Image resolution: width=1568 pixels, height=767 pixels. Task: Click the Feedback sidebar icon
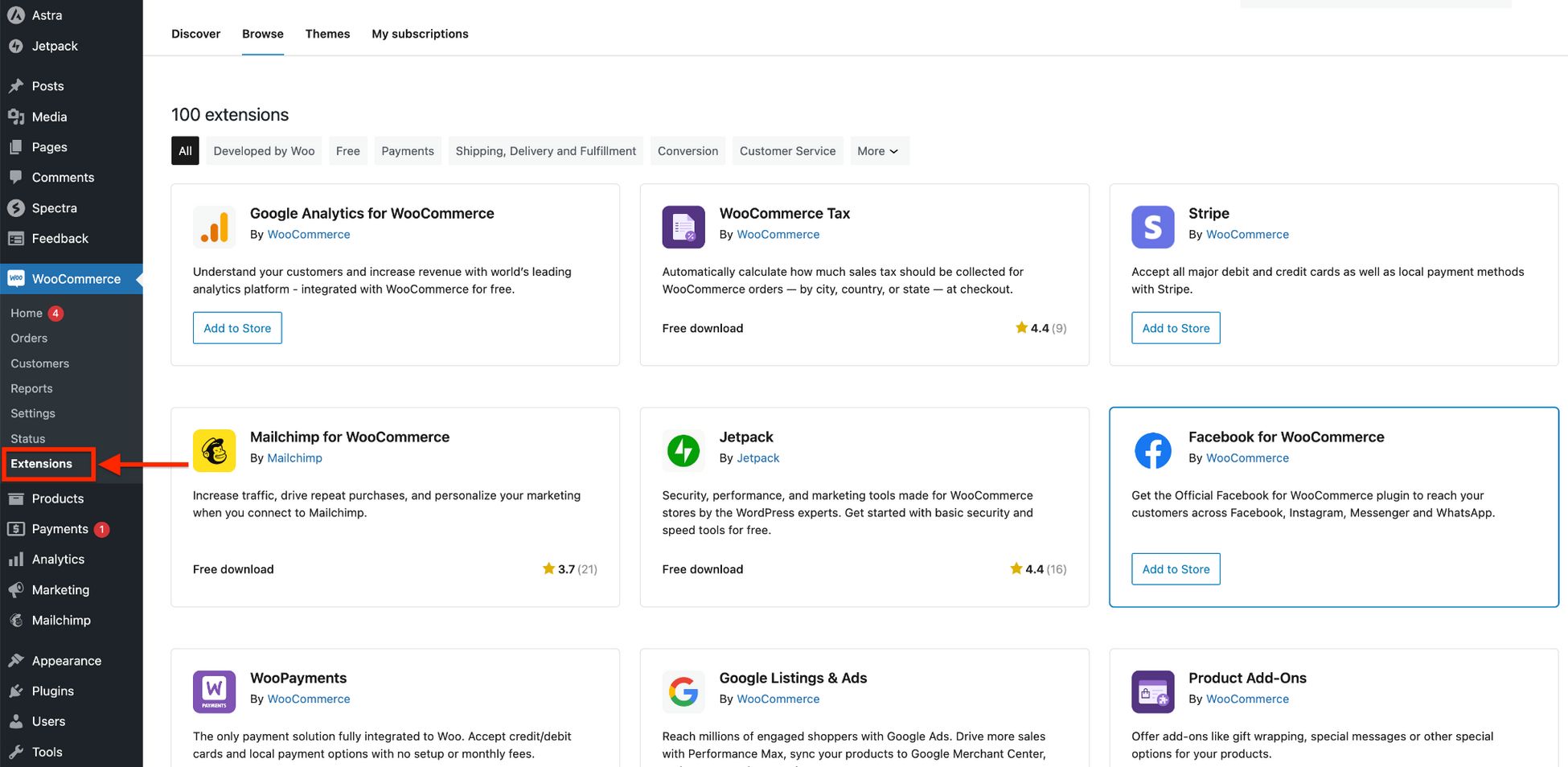(x=16, y=239)
